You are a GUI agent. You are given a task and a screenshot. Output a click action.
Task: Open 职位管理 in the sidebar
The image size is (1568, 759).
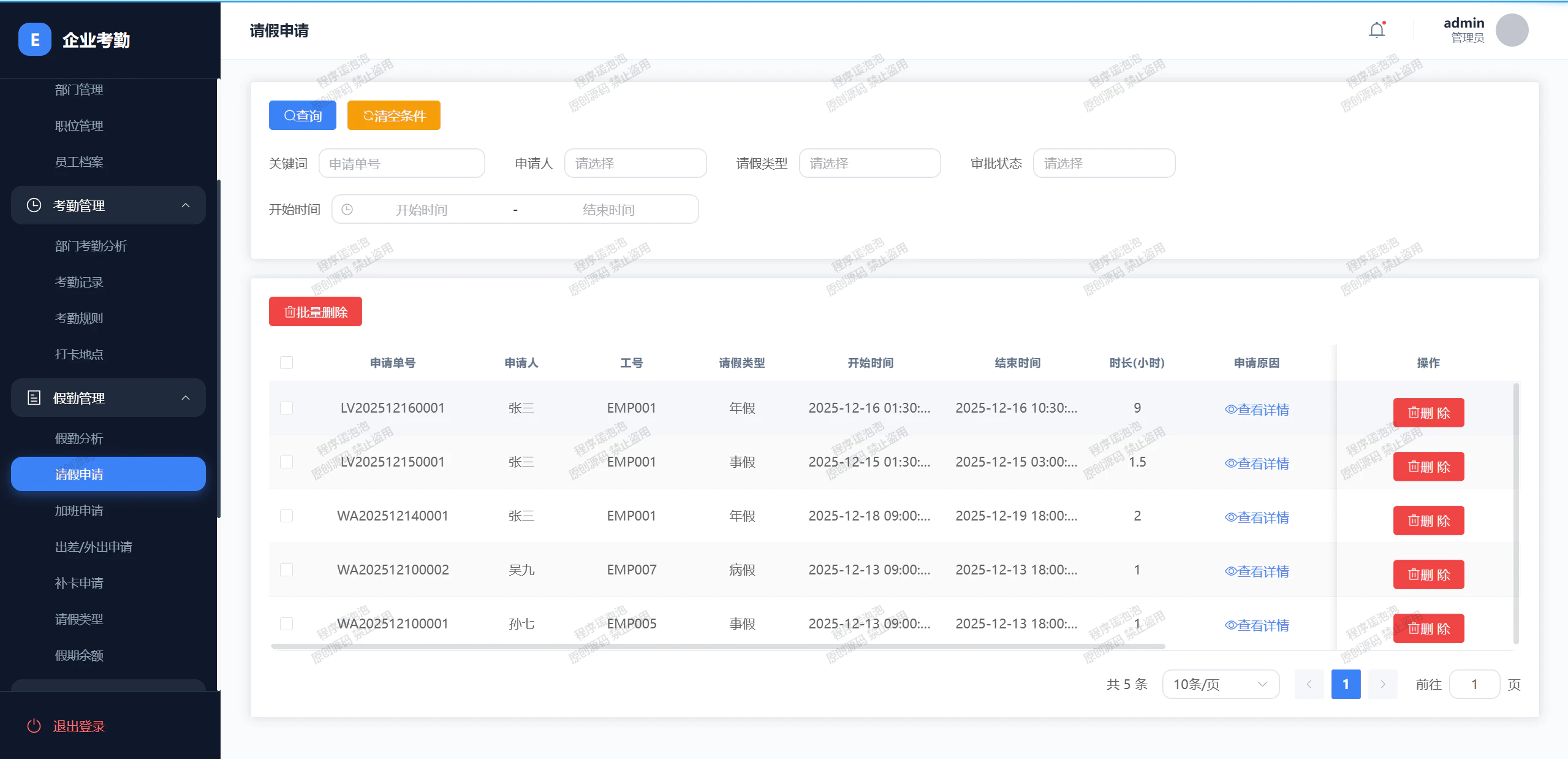[x=79, y=126]
